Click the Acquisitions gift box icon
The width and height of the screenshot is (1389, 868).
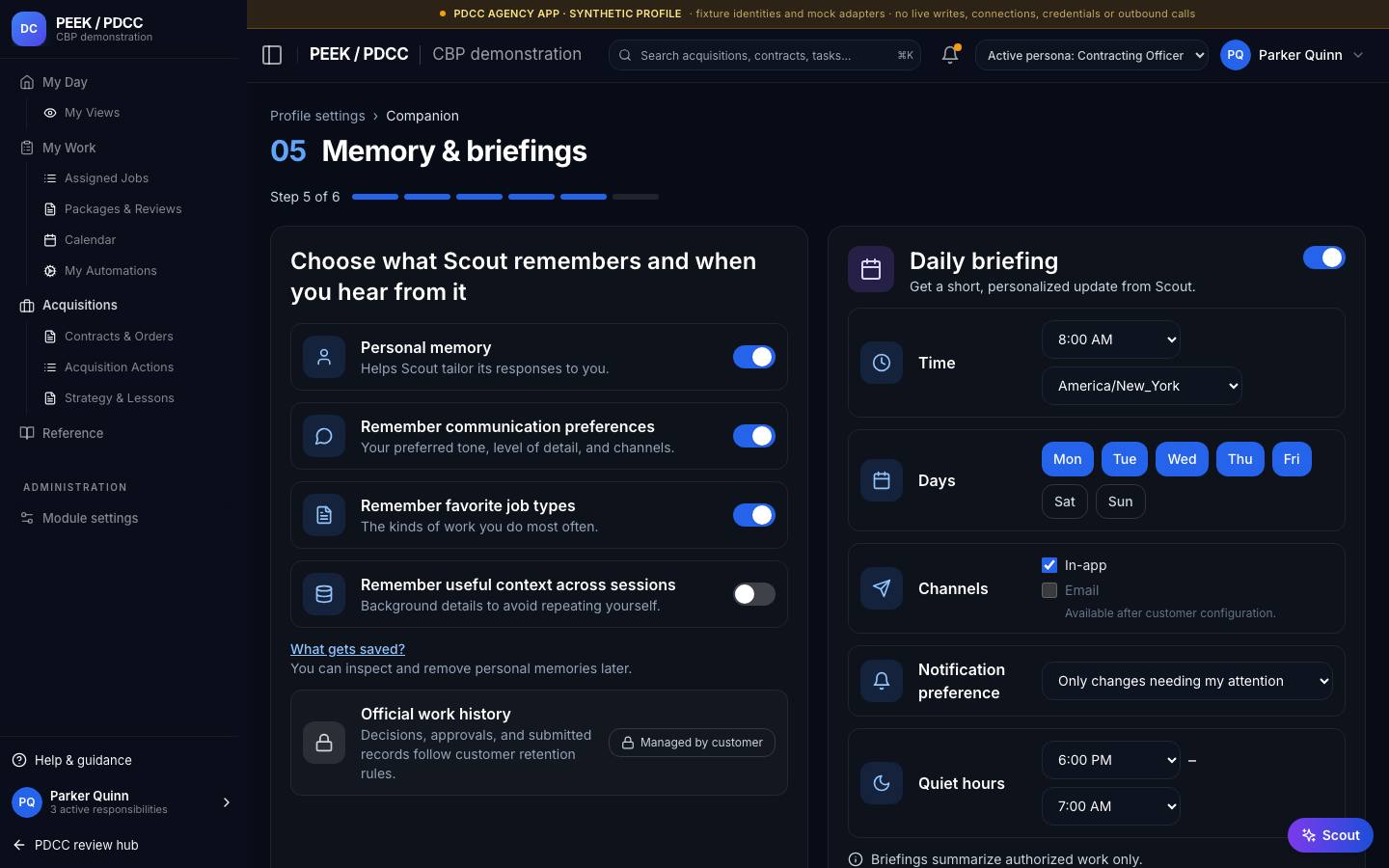(27, 305)
